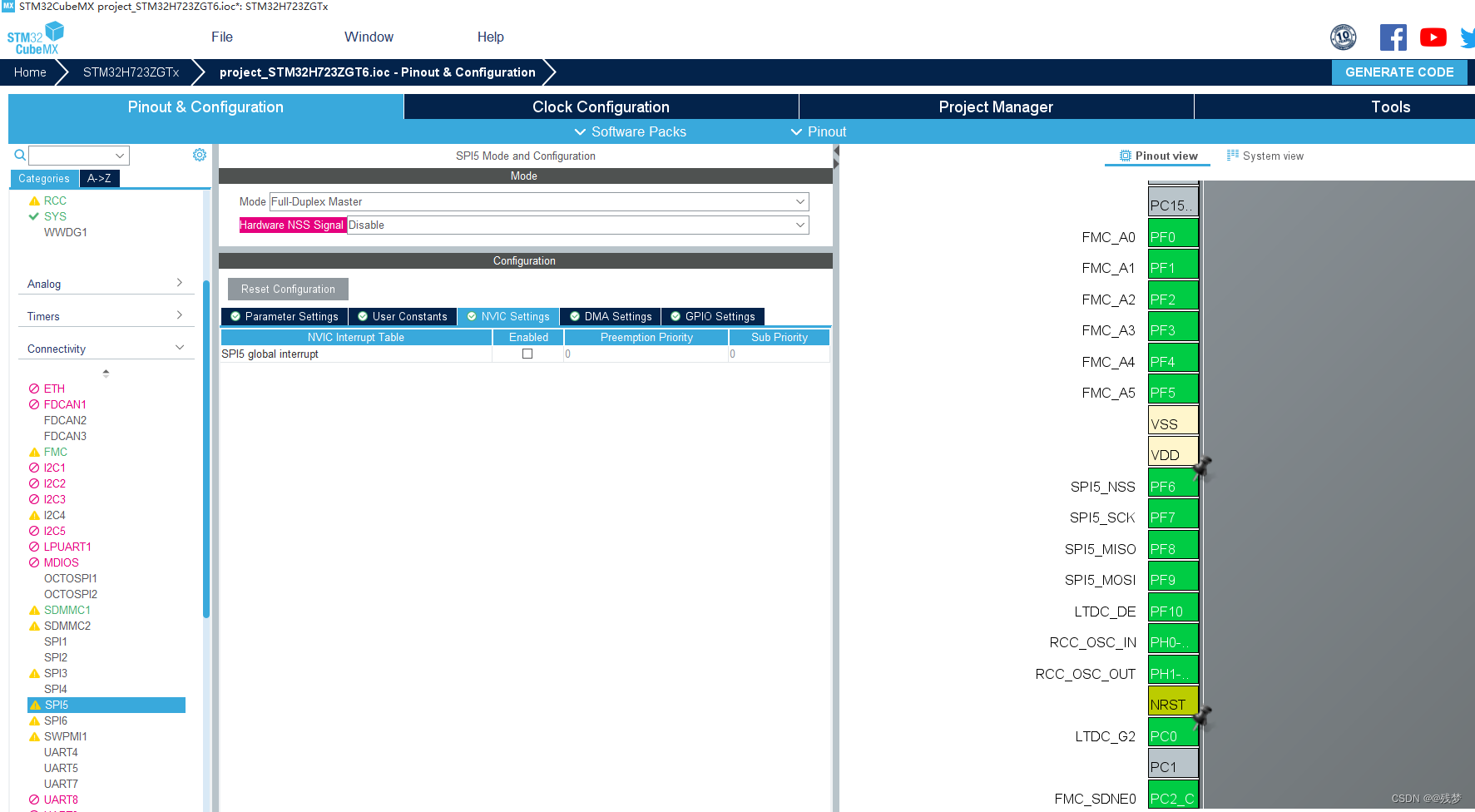The image size is (1475, 812).
Task: Select FMC in peripheral list
Action: pos(56,452)
